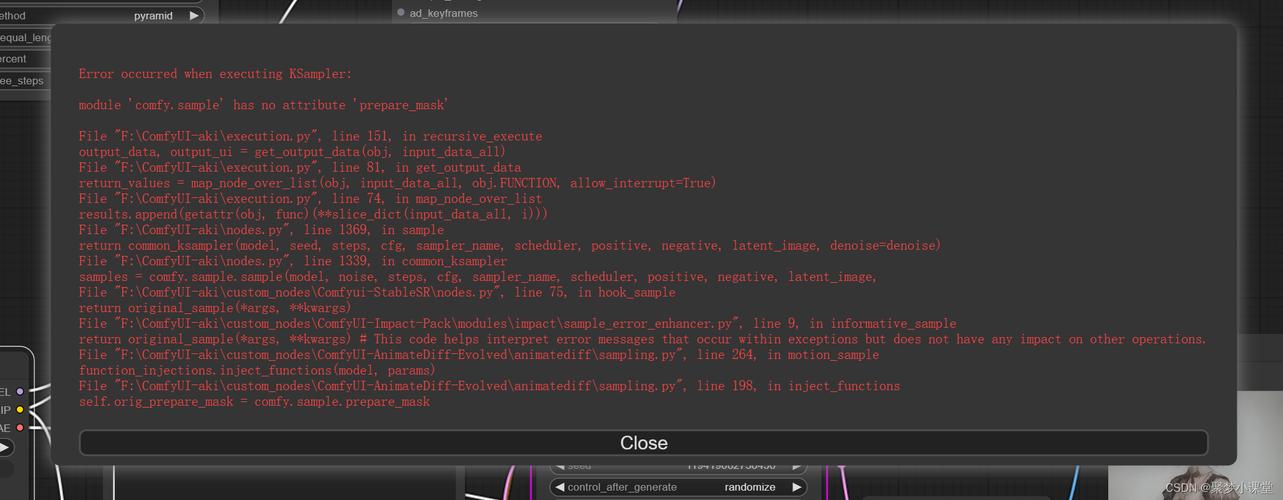Image resolution: width=1283 pixels, height=500 pixels.
Task: Click the yellow CLIP output port
Action: tap(20, 410)
